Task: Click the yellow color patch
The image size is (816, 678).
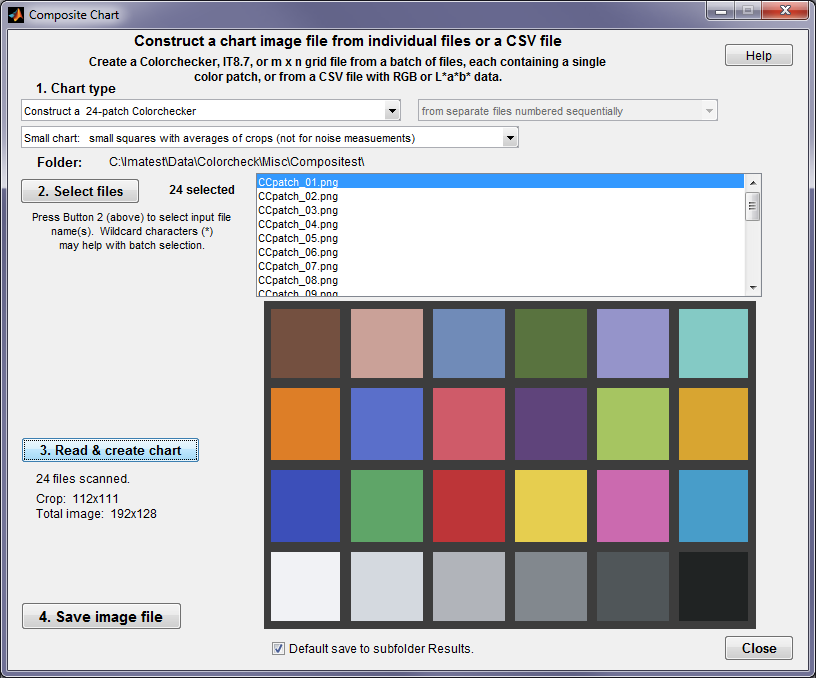Action: pyautogui.click(x=551, y=506)
